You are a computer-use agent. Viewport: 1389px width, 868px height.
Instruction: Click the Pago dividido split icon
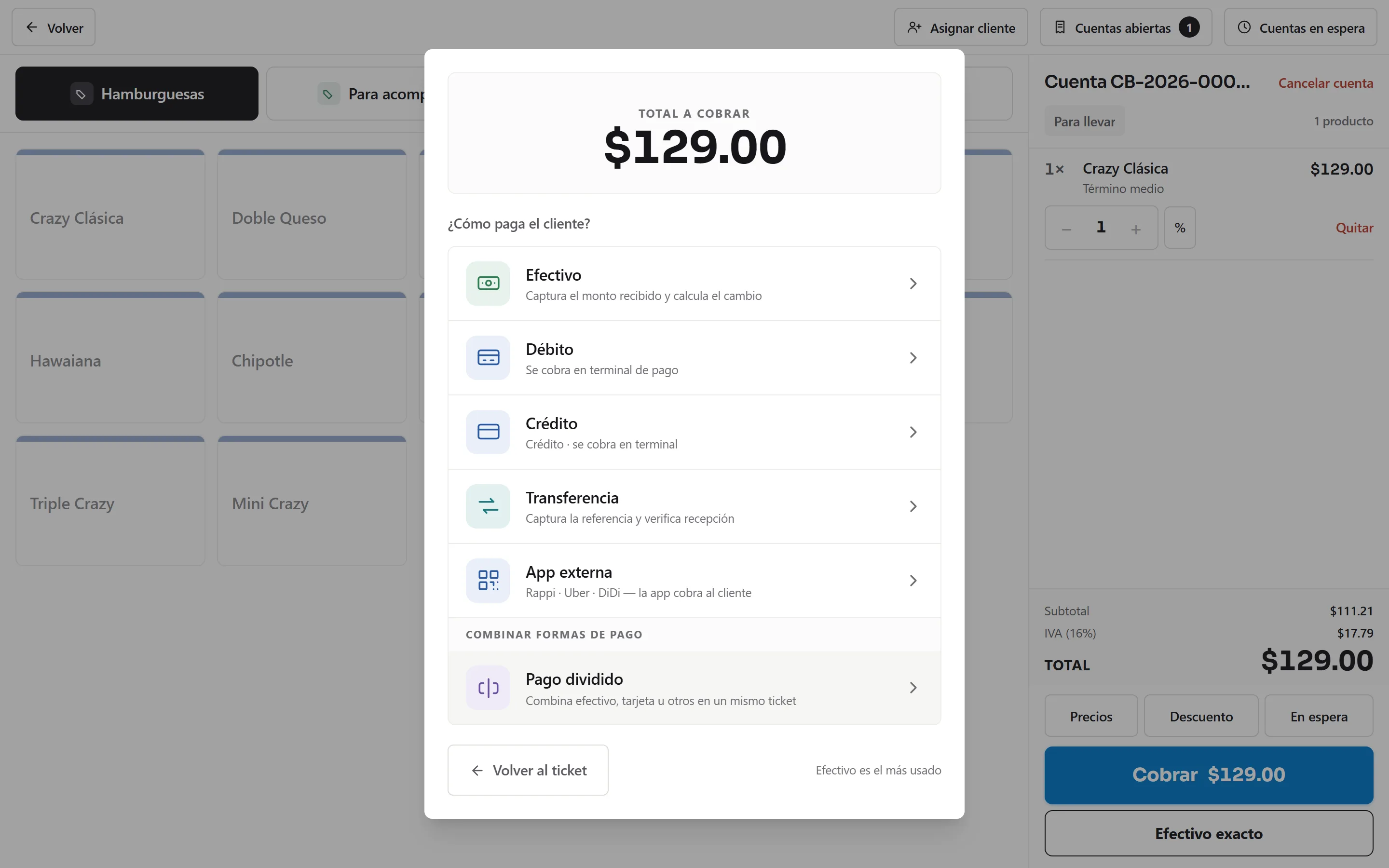coord(488,687)
